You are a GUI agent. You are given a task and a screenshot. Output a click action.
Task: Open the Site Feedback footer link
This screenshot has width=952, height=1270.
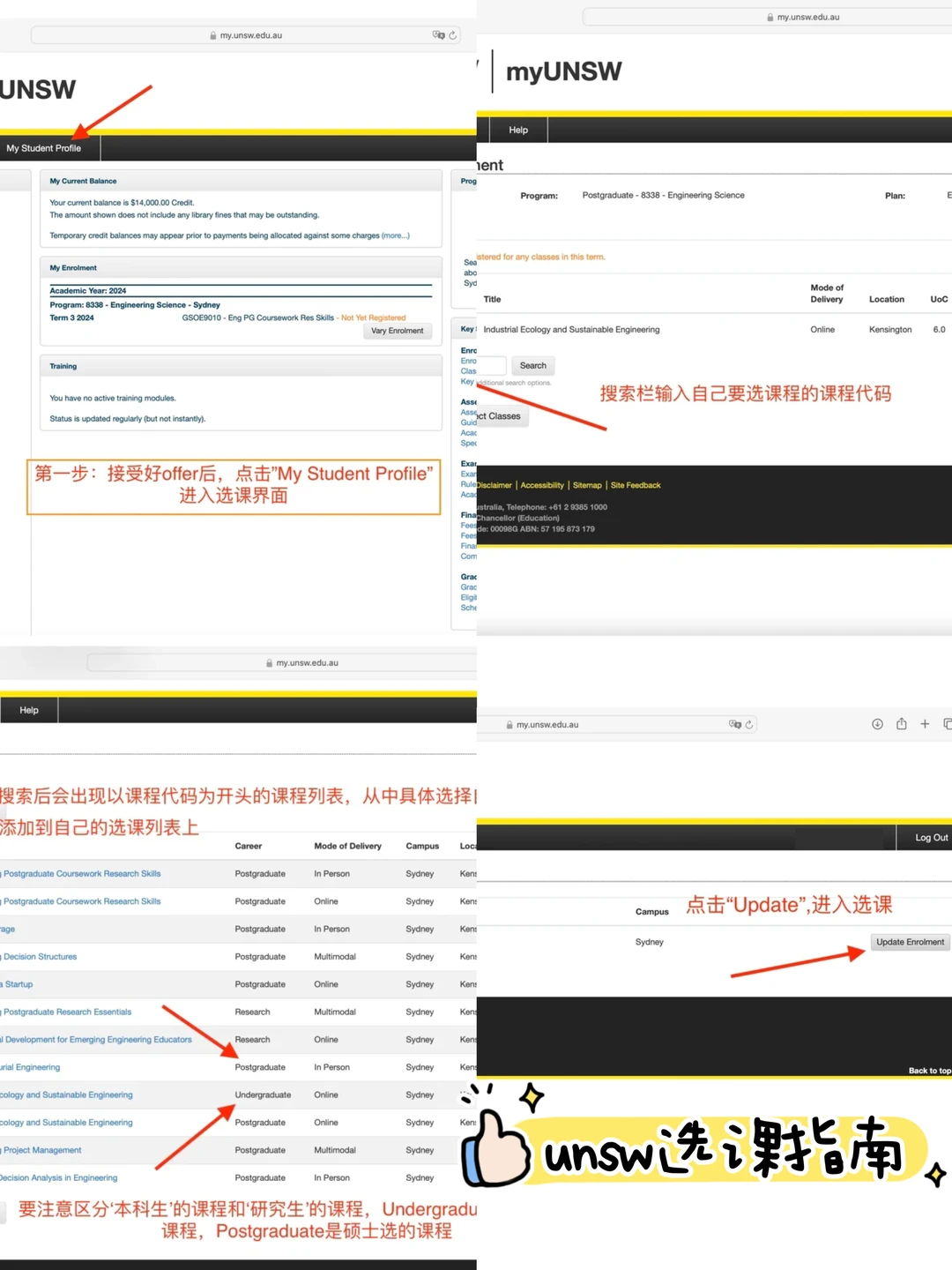point(636,485)
